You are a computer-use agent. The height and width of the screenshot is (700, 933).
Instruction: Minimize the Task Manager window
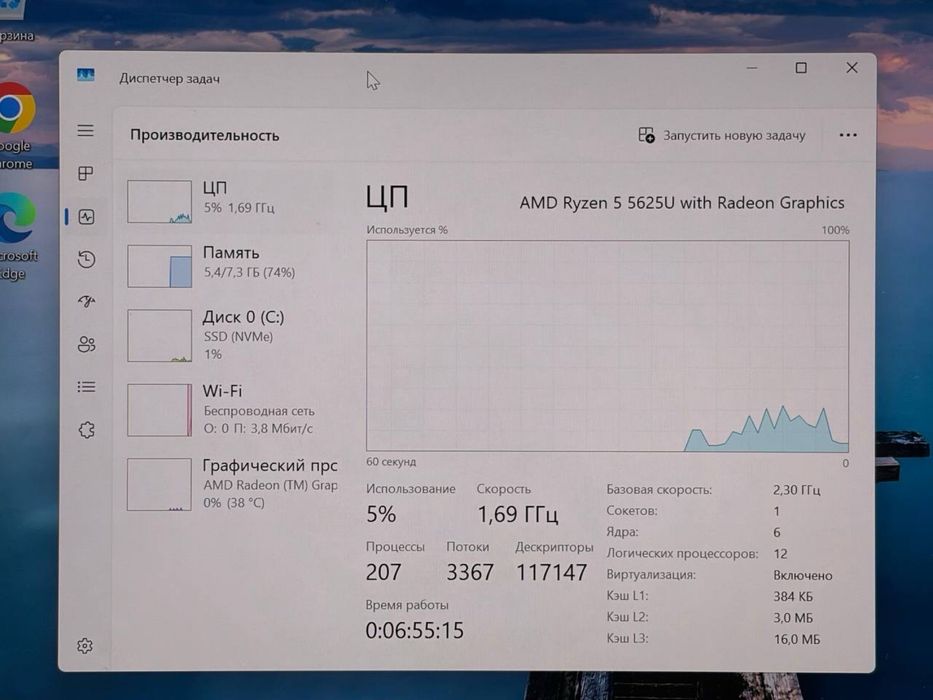(752, 68)
